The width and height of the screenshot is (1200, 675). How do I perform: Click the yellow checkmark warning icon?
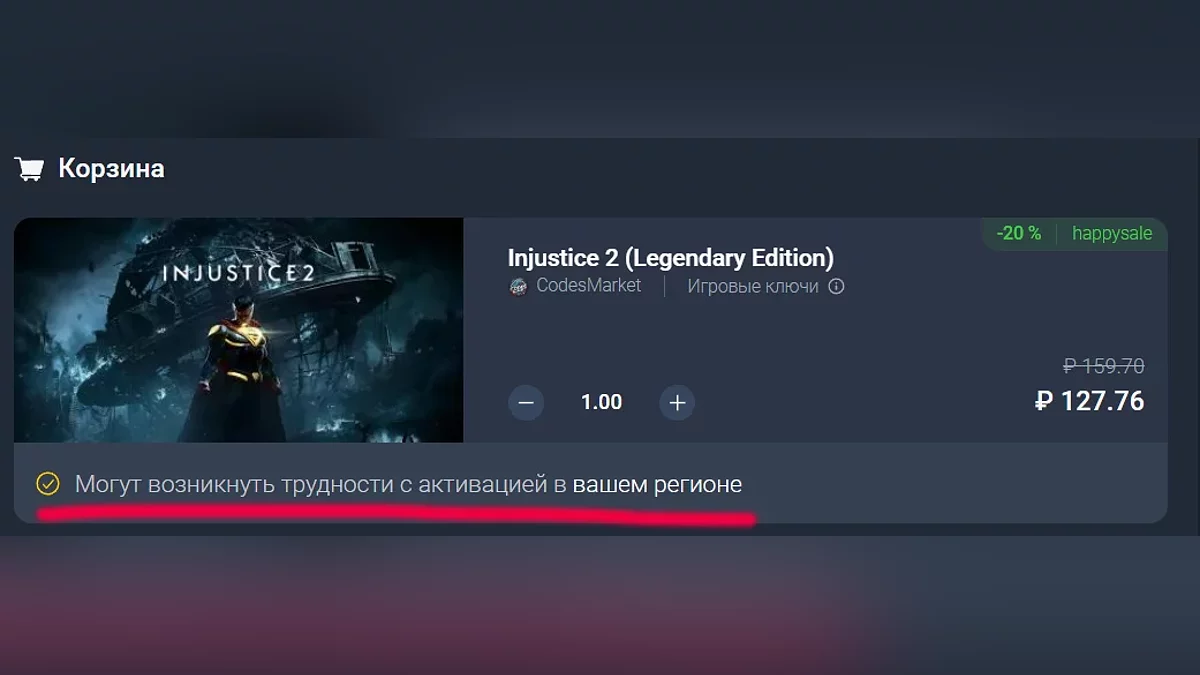[47, 484]
